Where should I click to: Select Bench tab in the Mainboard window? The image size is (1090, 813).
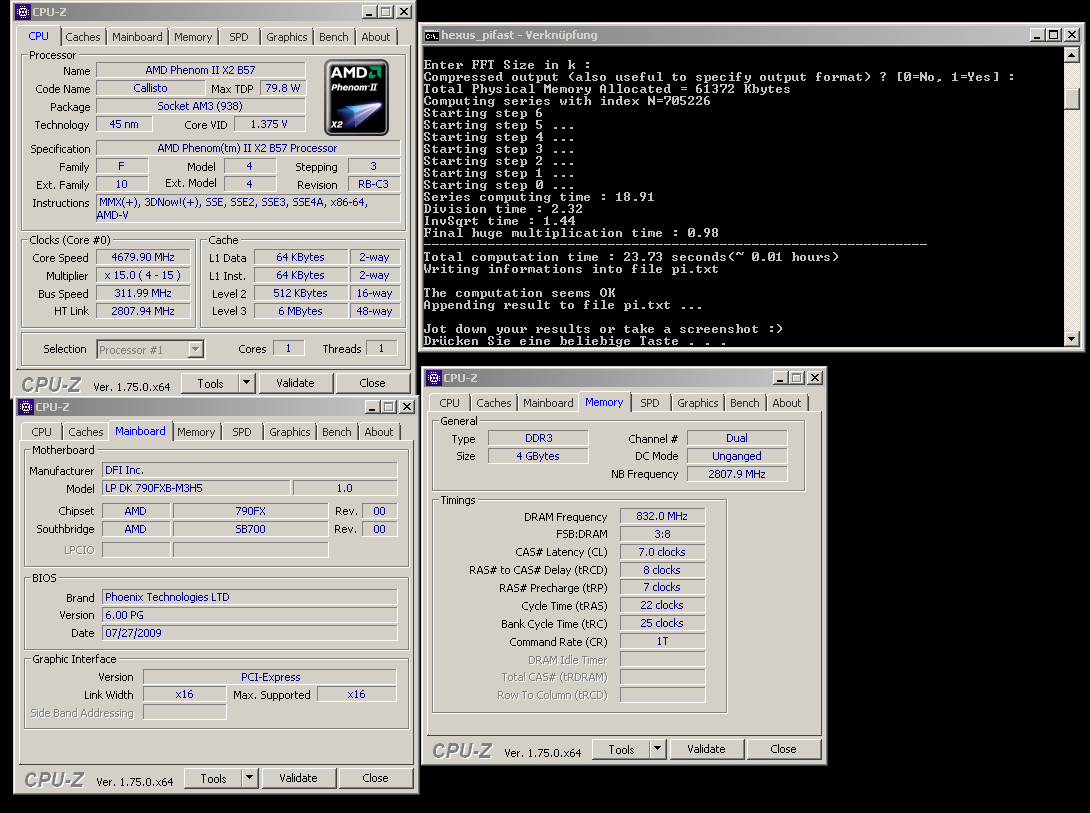point(336,432)
